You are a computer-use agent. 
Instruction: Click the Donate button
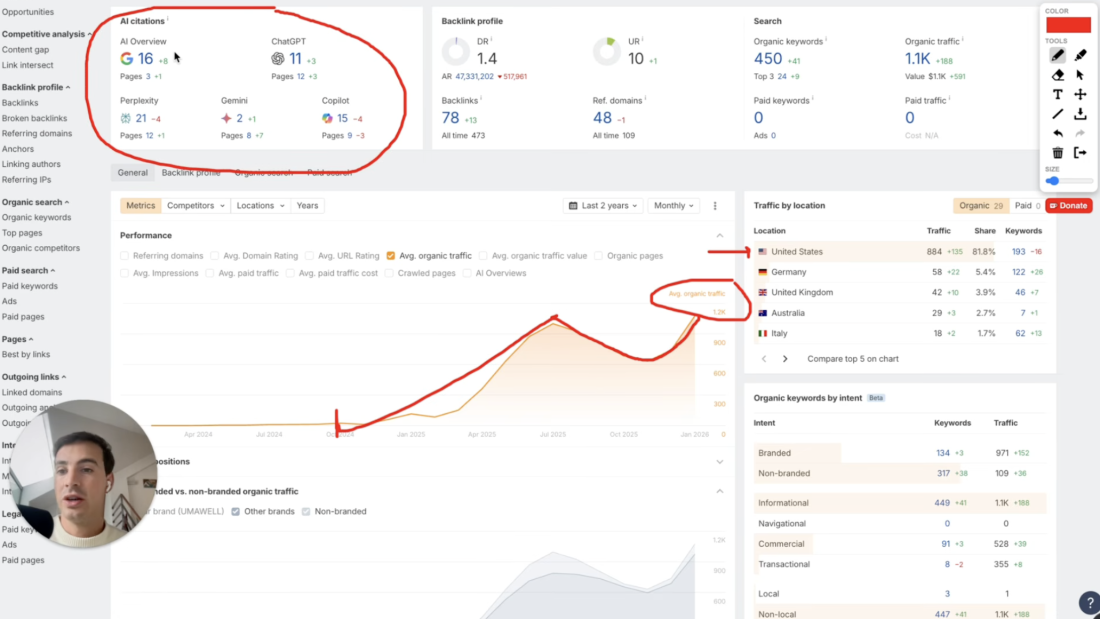1069,205
